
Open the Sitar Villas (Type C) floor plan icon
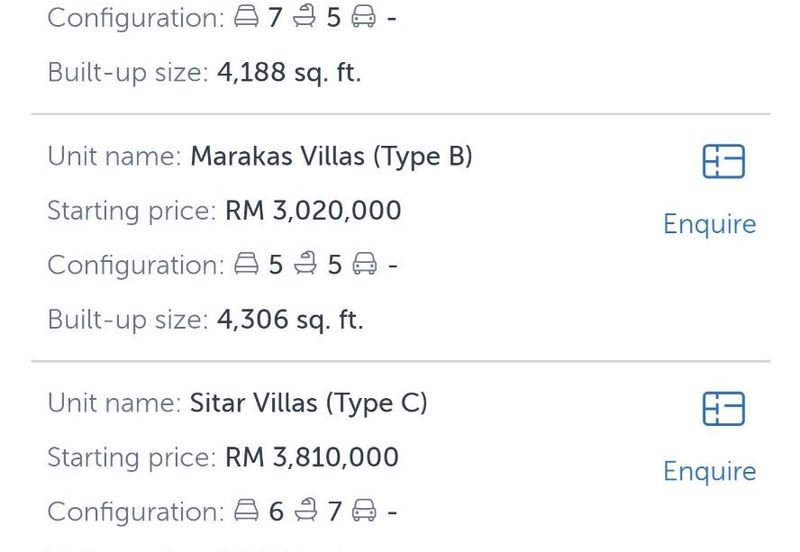[723, 408]
